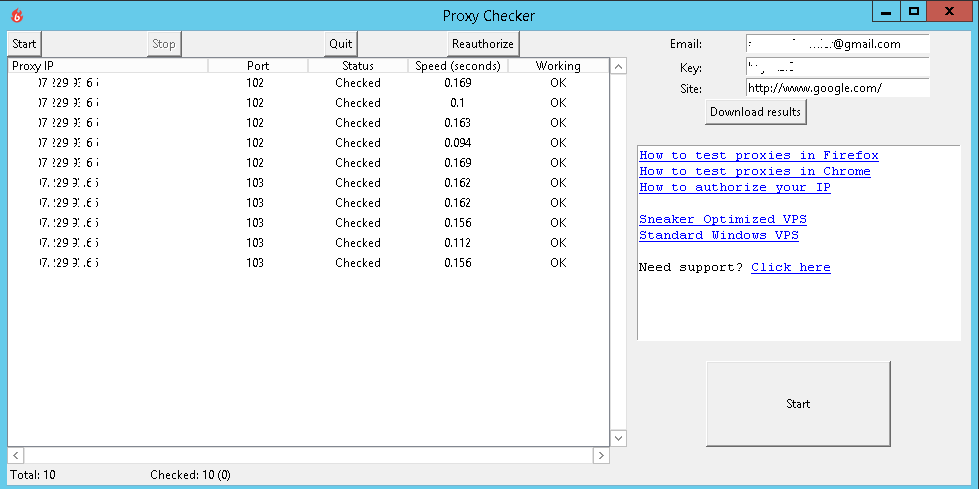979x489 pixels.
Task: Click into the Site URL field
Action: [837, 88]
